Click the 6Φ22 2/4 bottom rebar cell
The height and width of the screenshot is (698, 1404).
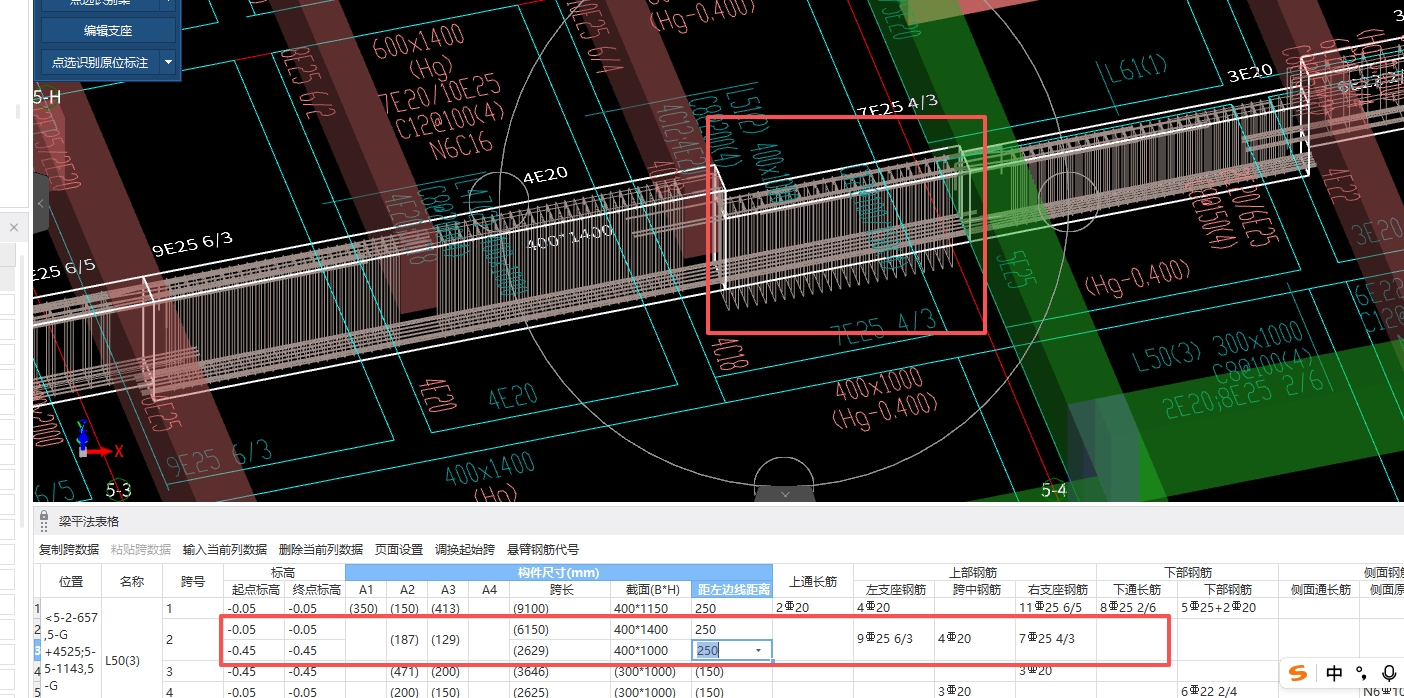pos(1228,691)
